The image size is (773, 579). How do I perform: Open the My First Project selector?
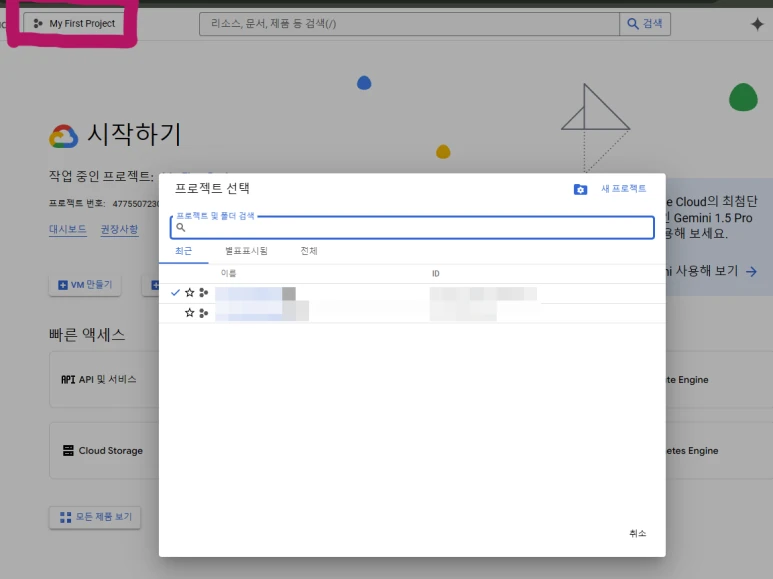(74, 23)
